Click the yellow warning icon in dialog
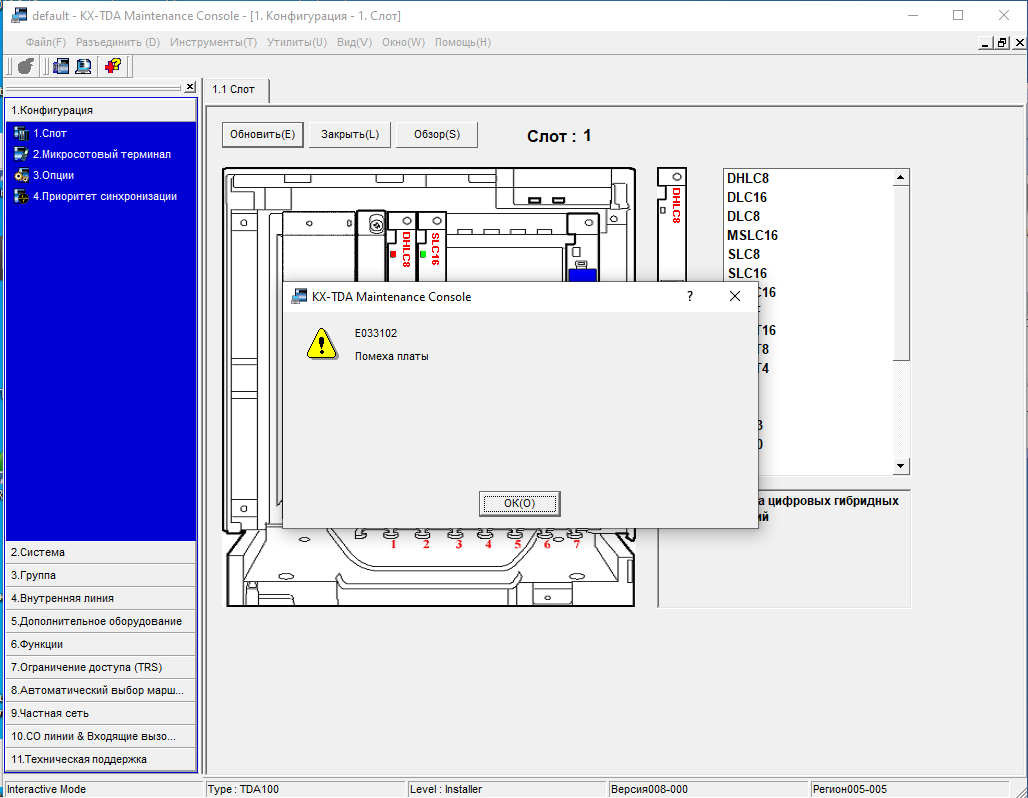 coord(322,344)
